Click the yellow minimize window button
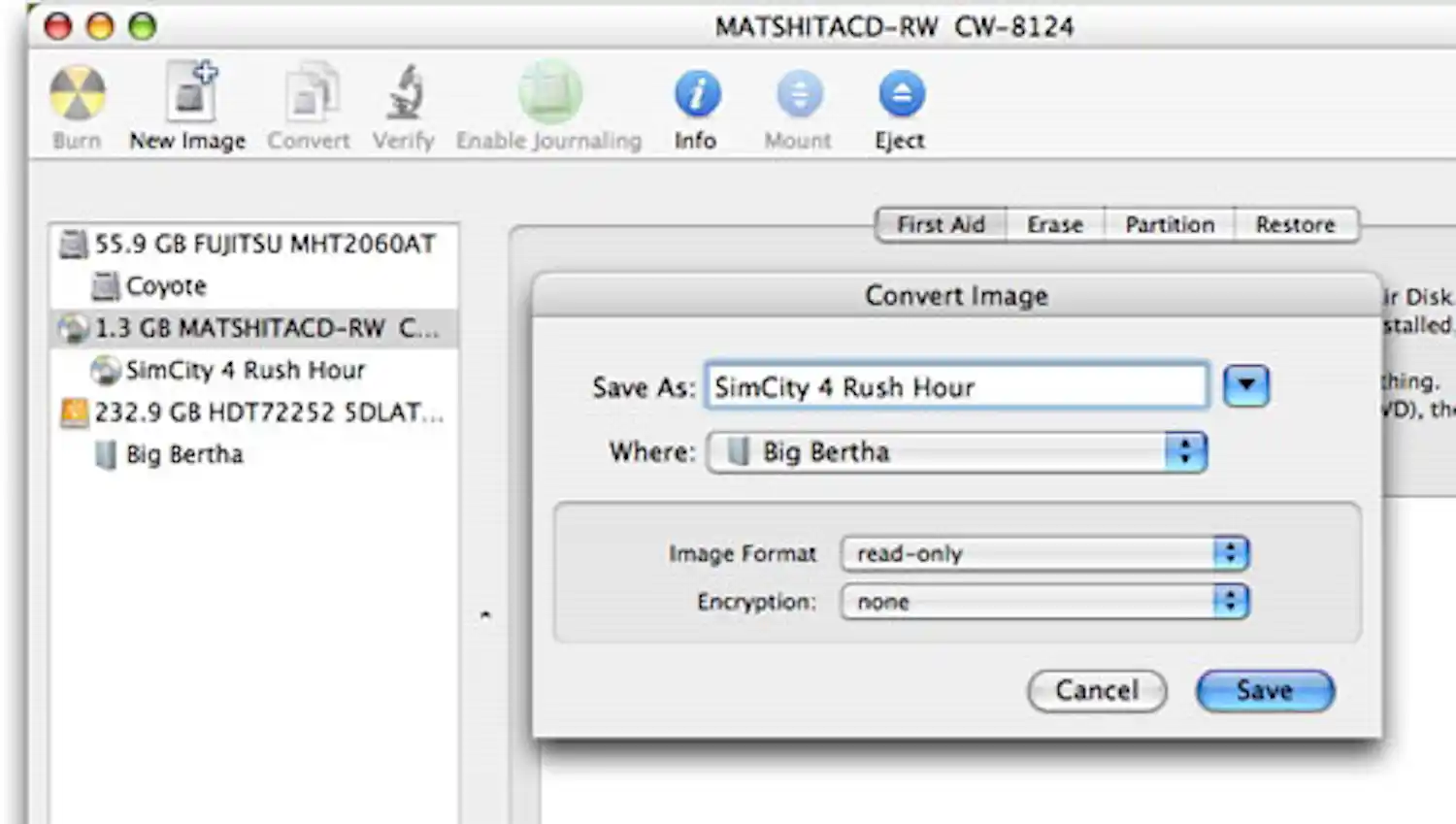This screenshot has height=824, width=1456. (x=101, y=26)
